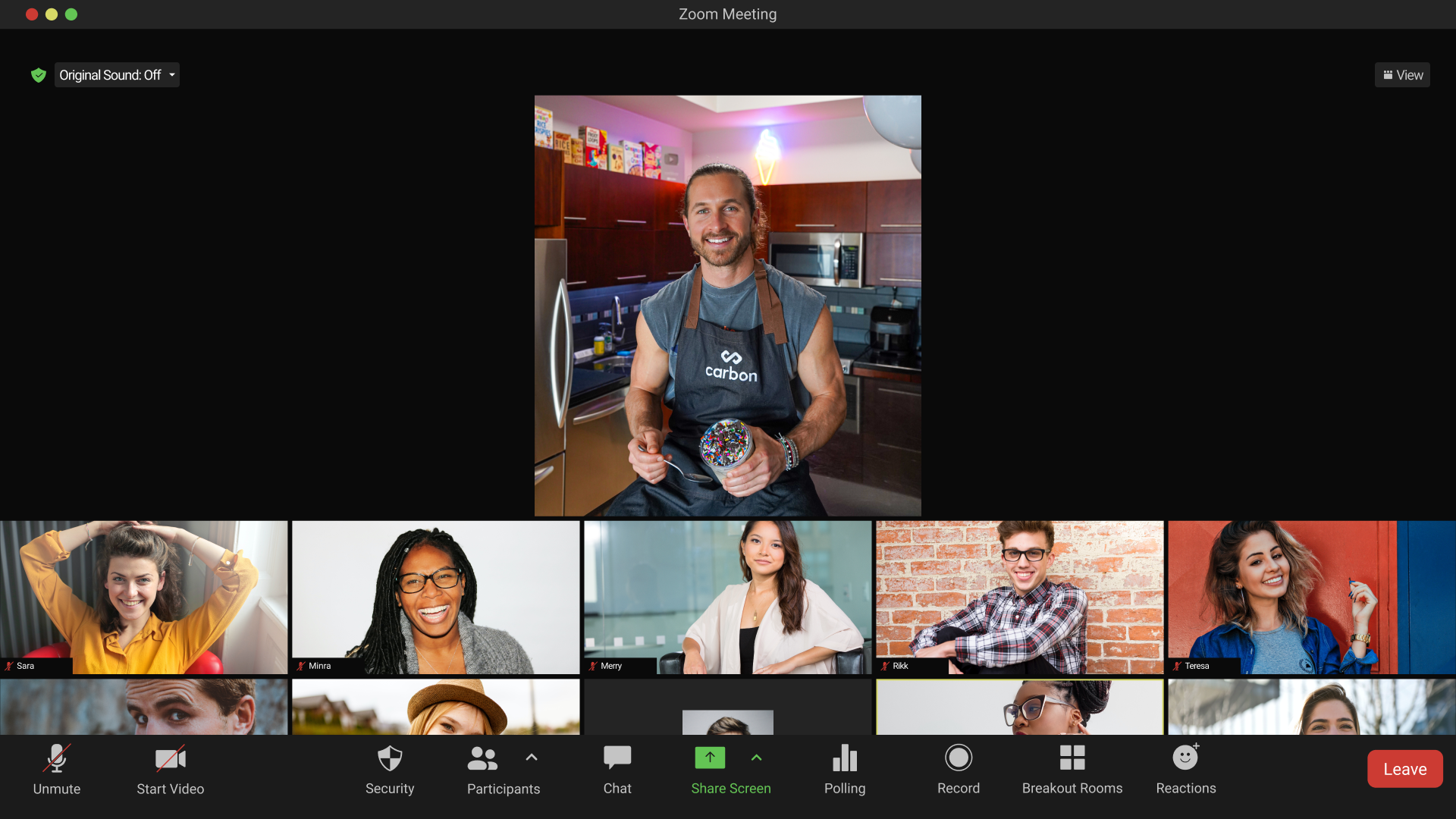Open the Chat panel

(x=617, y=768)
